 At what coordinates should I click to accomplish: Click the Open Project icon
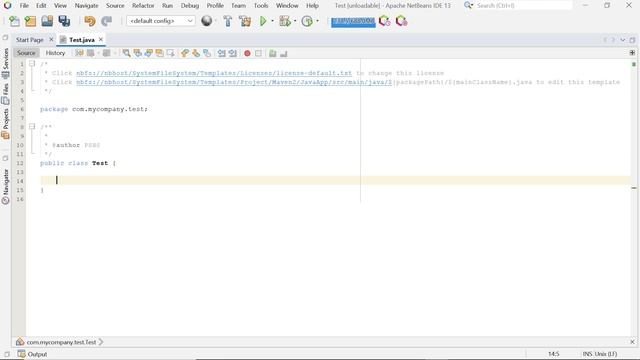(47, 21)
